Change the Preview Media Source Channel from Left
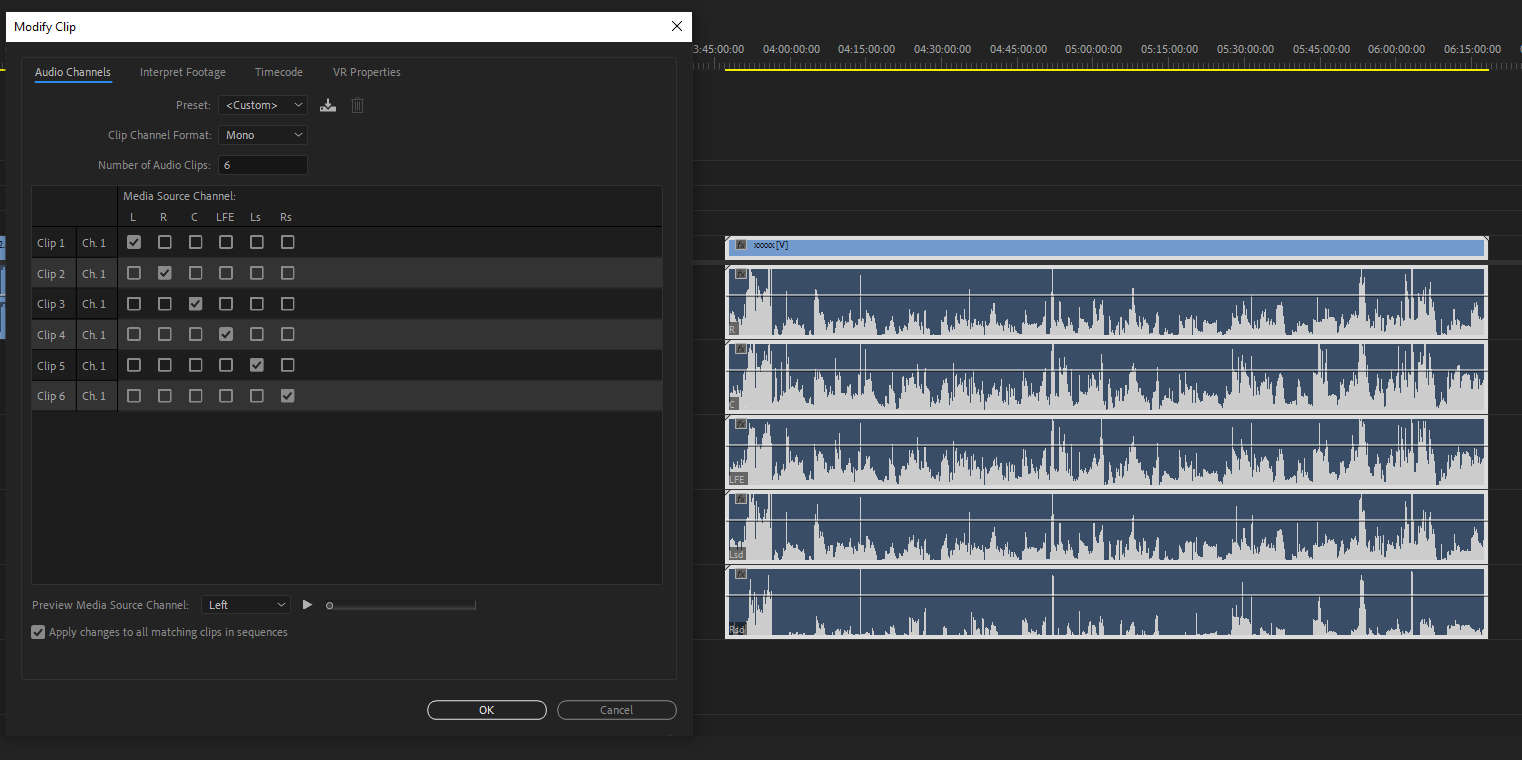1522x760 pixels. [x=245, y=604]
